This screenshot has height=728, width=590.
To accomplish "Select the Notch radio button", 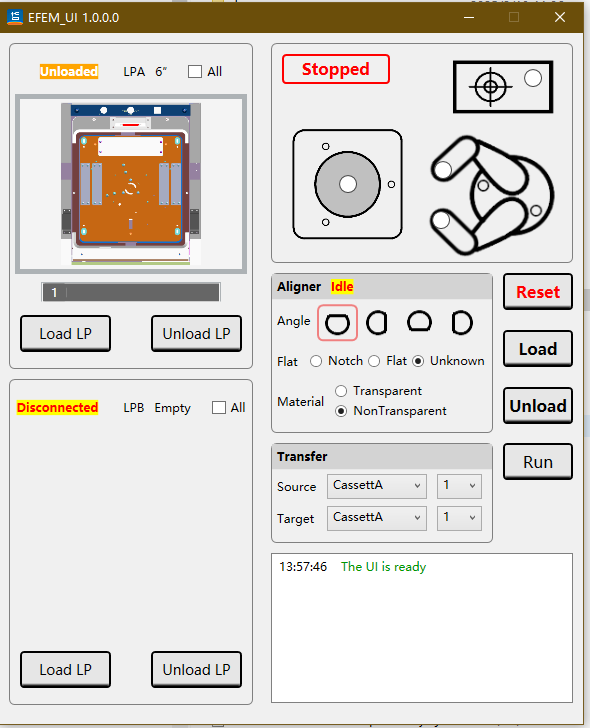I will point(316,361).
